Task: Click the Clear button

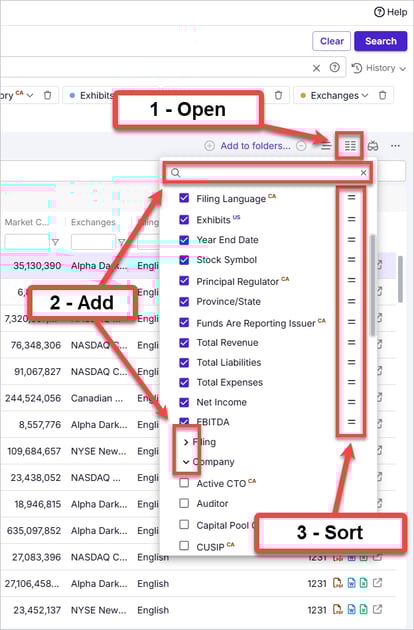Action: 332,41
